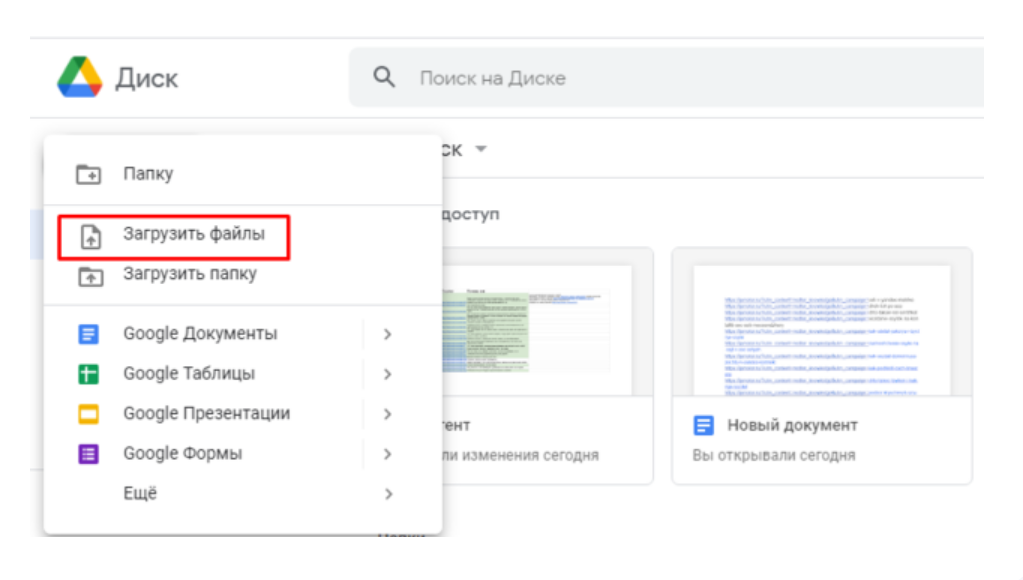Click the Google Drive logo icon
1023x580 pixels.
[x=80, y=77]
